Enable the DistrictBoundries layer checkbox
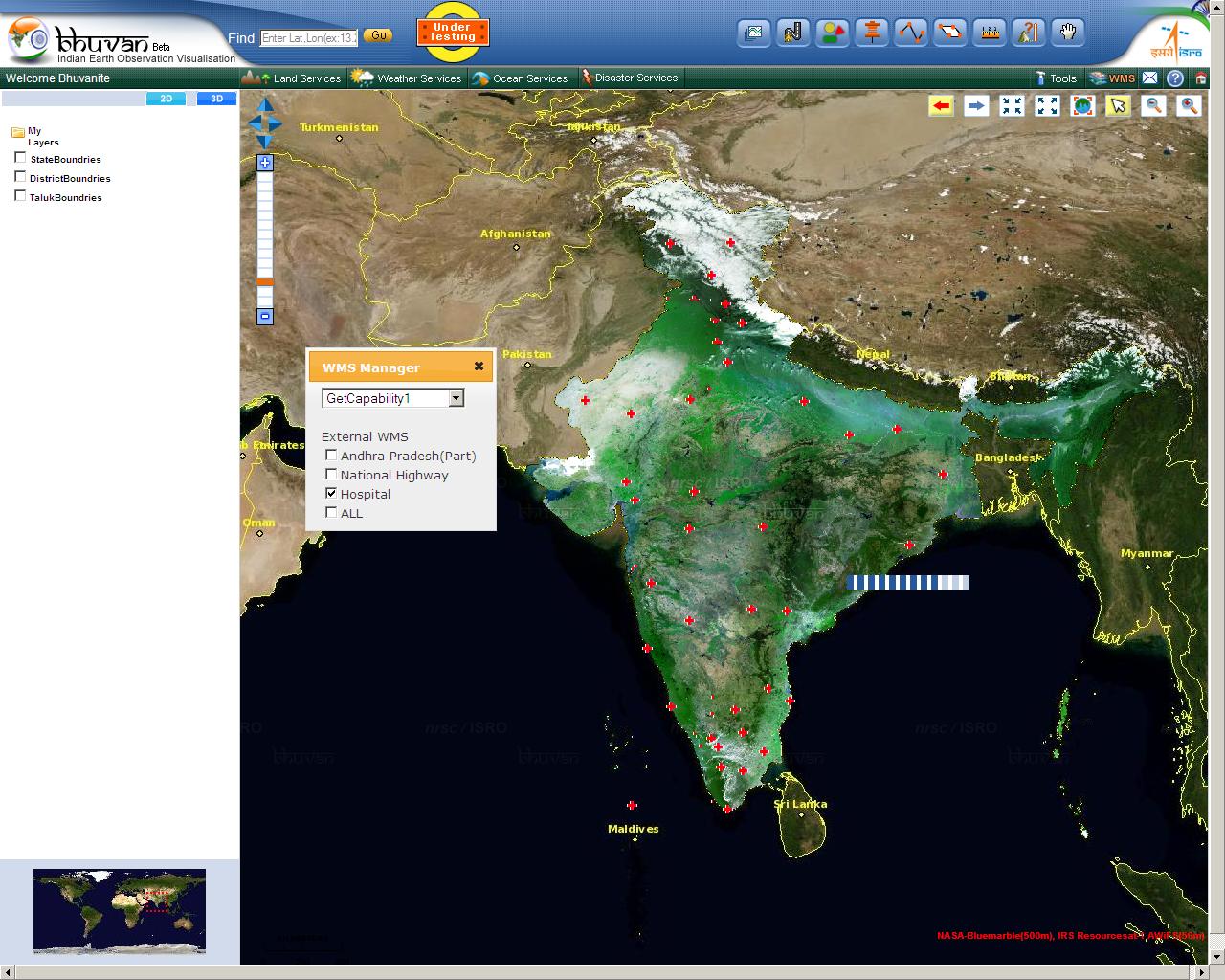1225x980 pixels. (x=20, y=177)
